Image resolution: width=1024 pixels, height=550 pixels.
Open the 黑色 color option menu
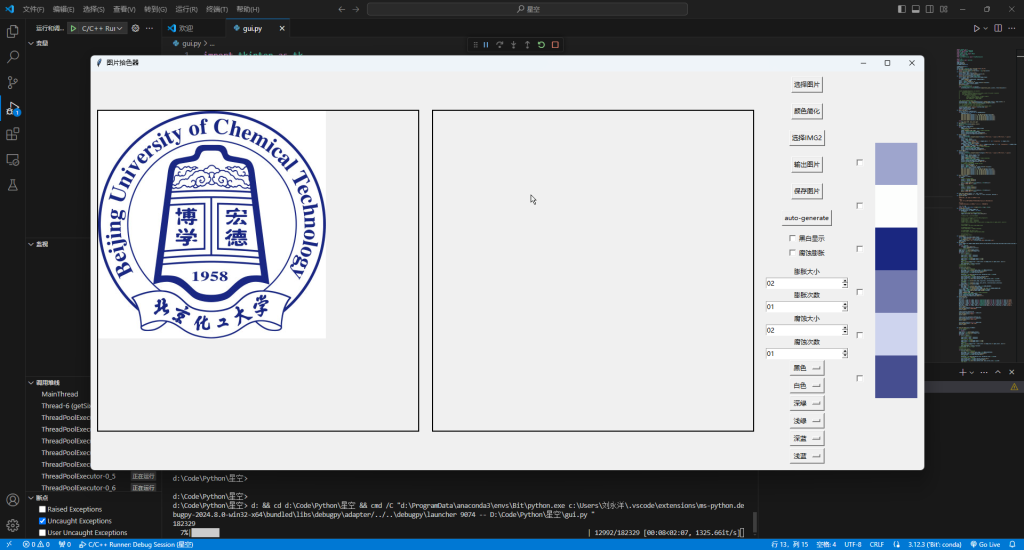click(806, 368)
